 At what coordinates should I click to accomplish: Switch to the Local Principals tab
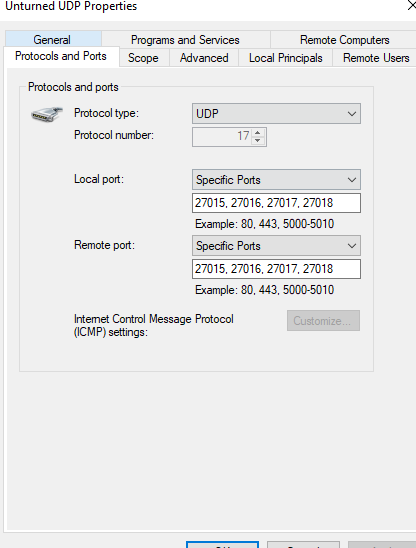click(286, 58)
